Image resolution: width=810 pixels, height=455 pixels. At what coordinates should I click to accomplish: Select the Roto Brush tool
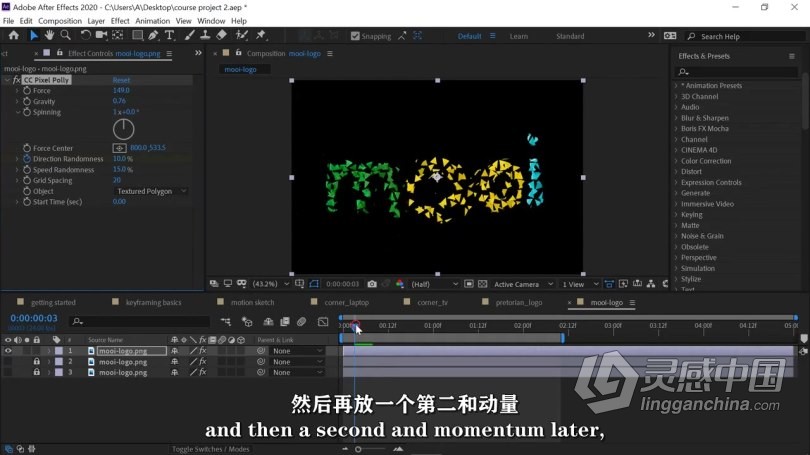241,35
